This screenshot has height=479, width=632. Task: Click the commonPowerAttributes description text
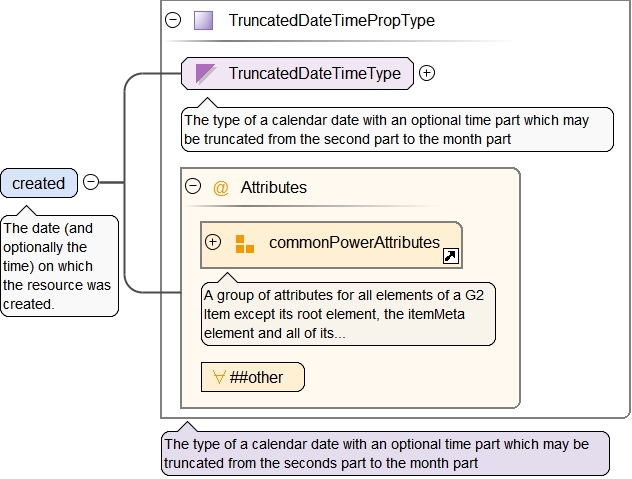(348, 314)
